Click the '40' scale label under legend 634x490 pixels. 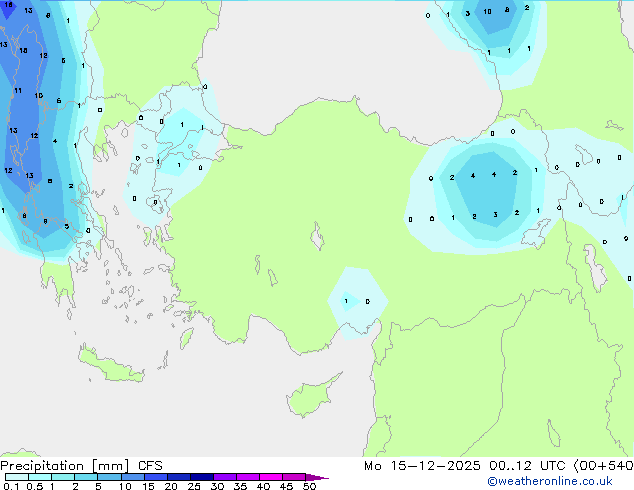pyautogui.click(x=263, y=486)
